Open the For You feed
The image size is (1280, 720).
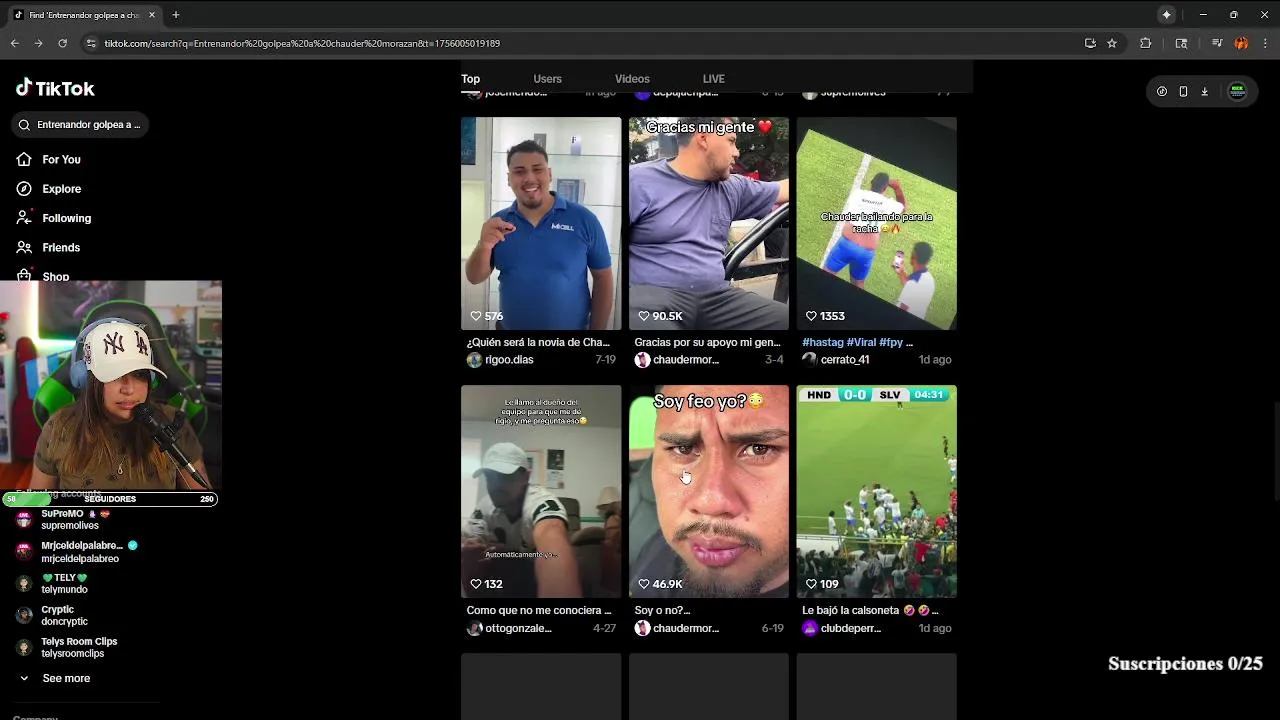tap(61, 159)
